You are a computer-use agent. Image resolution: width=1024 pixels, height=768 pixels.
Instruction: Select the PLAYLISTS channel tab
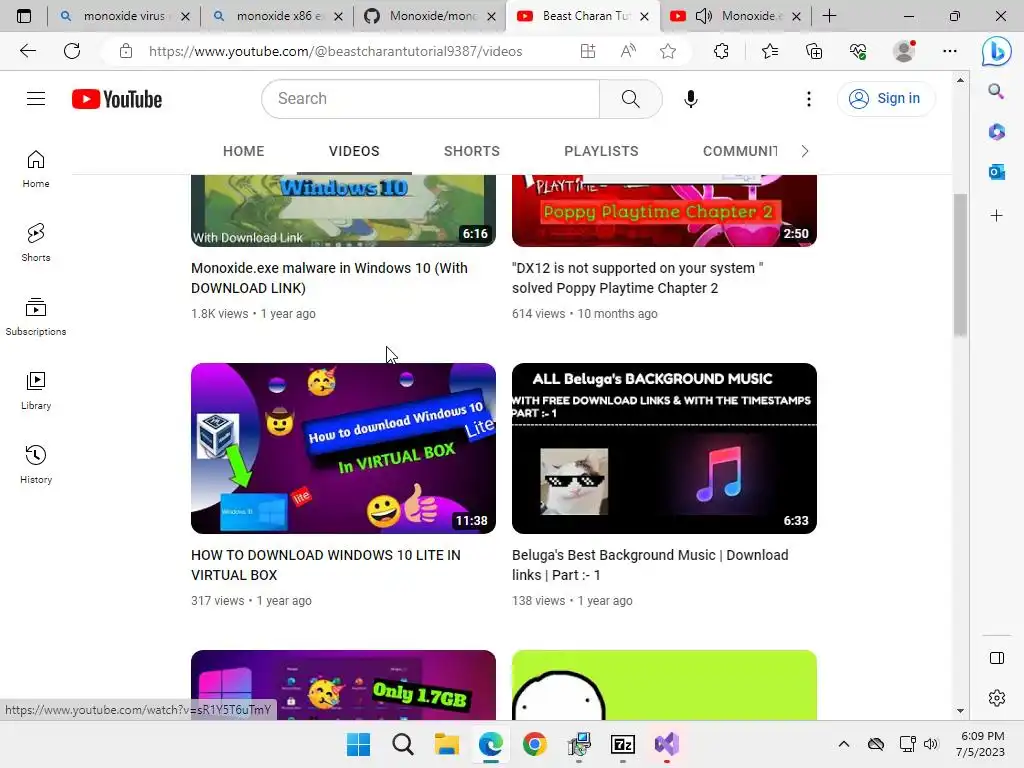[601, 151]
